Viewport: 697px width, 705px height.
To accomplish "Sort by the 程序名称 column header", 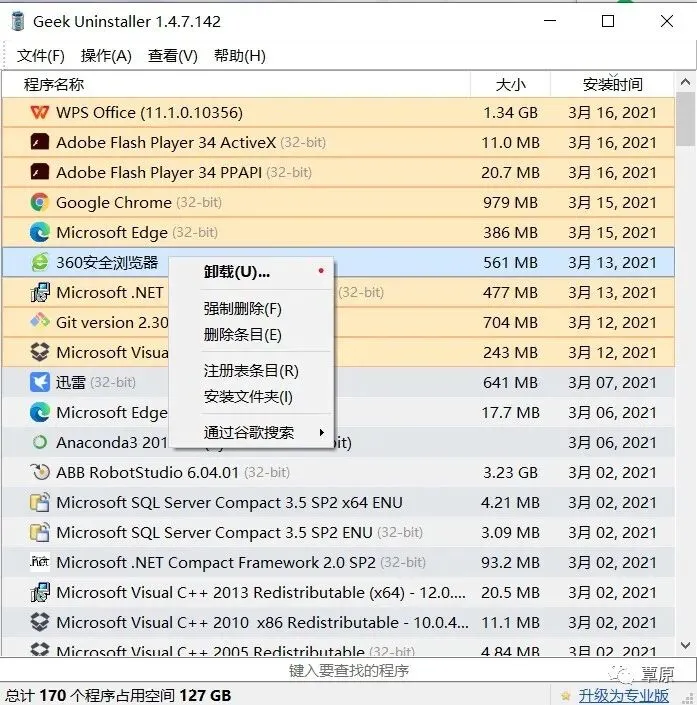I will click(236, 84).
